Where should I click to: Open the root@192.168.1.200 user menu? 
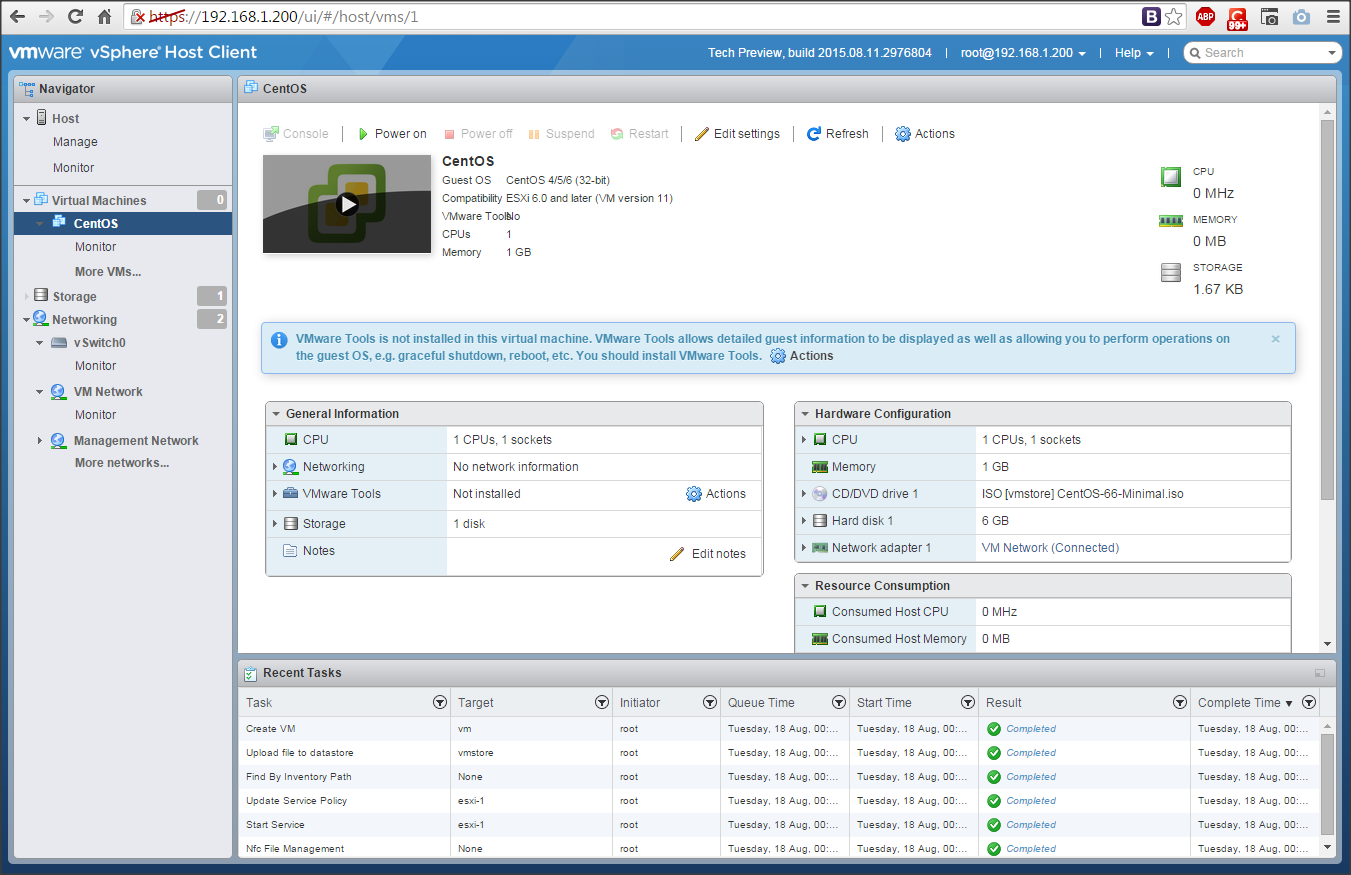pos(1023,53)
